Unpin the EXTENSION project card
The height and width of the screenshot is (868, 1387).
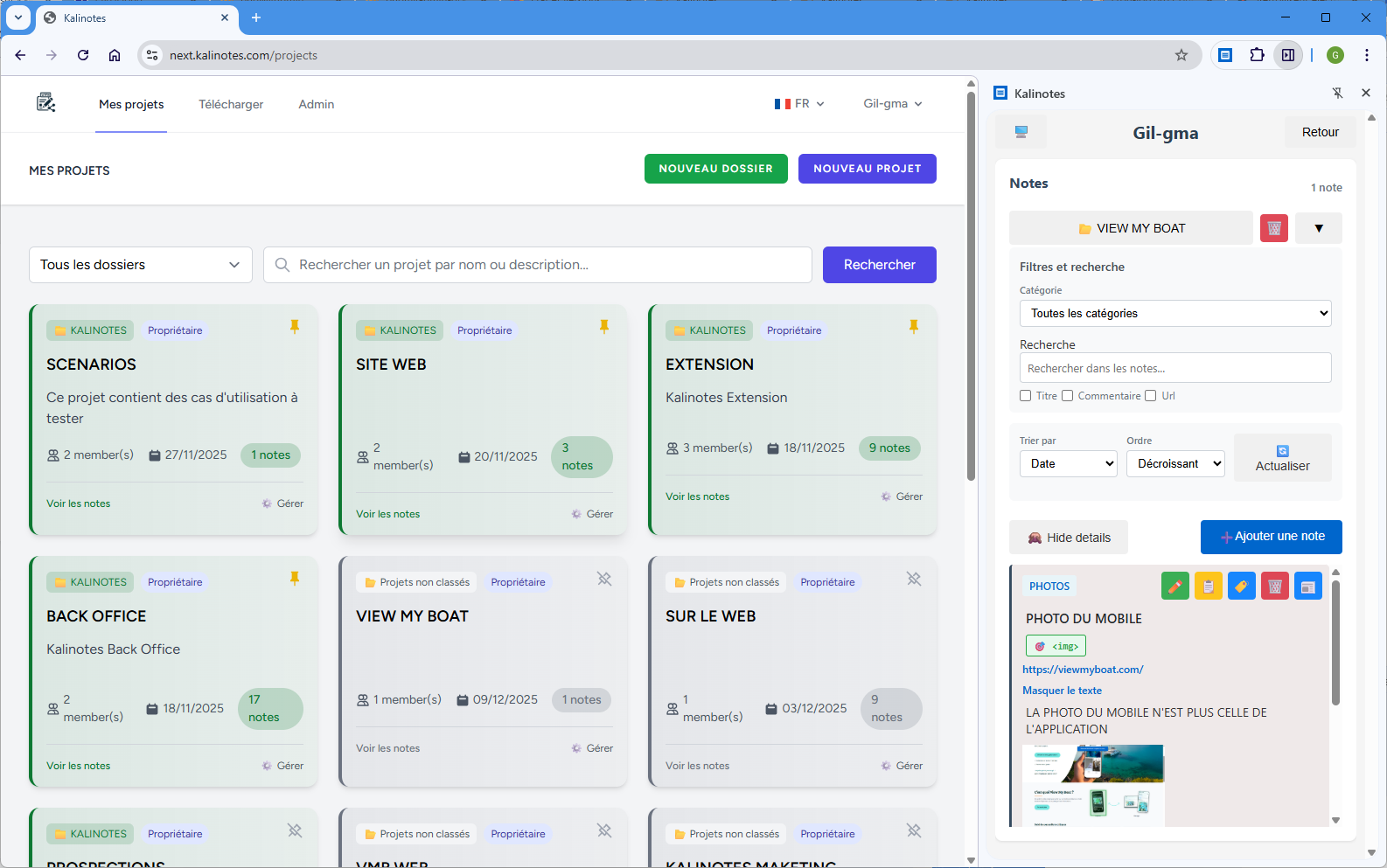click(914, 327)
